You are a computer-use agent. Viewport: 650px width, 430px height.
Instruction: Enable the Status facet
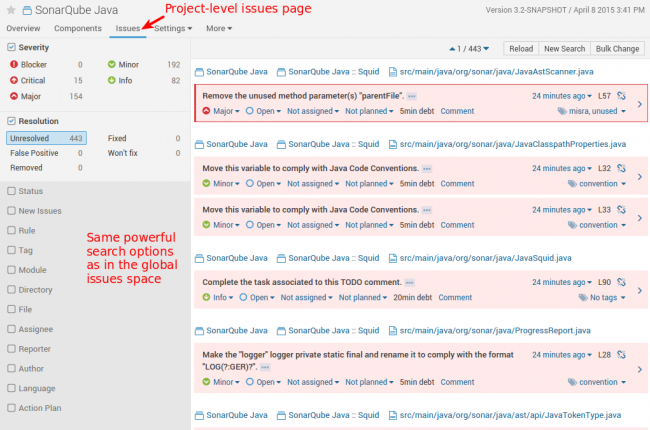[x=12, y=191]
